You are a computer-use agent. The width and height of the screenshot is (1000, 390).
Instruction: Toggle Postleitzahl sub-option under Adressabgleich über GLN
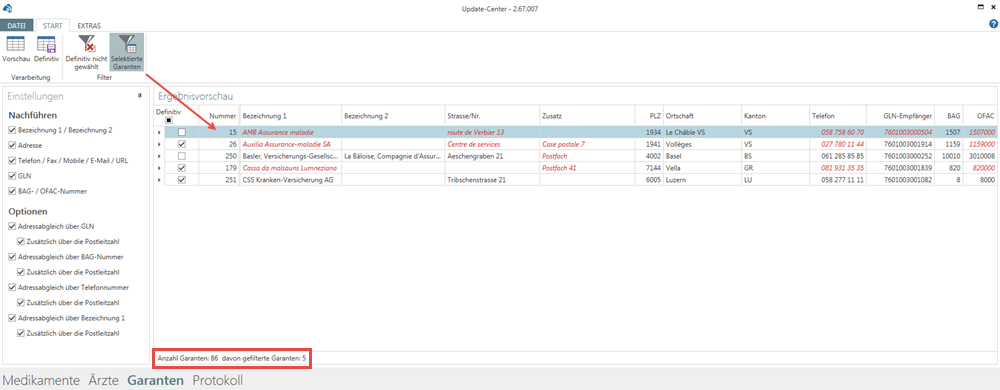pos(21,242)
